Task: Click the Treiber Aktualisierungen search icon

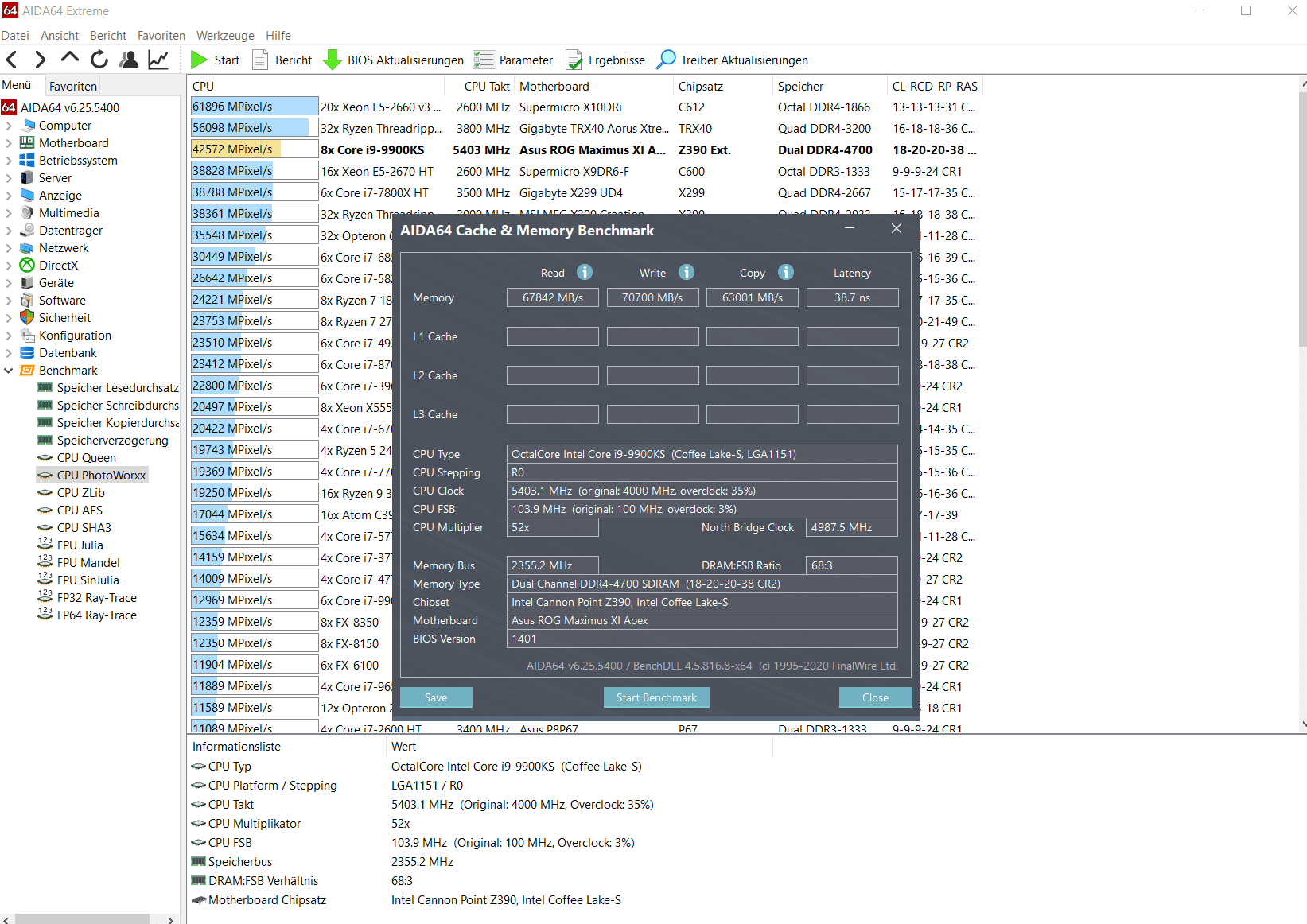Action: 666,60
